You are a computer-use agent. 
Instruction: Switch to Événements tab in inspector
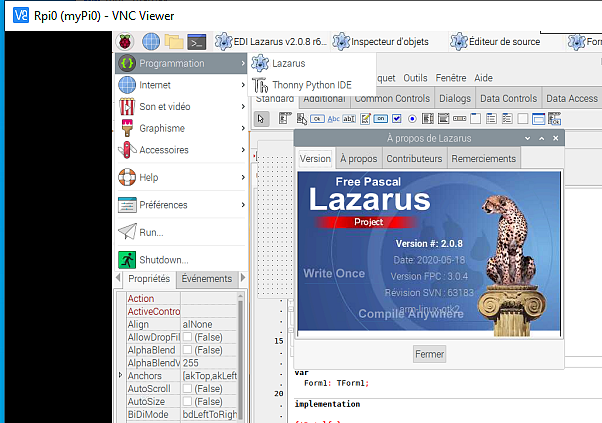207,279
